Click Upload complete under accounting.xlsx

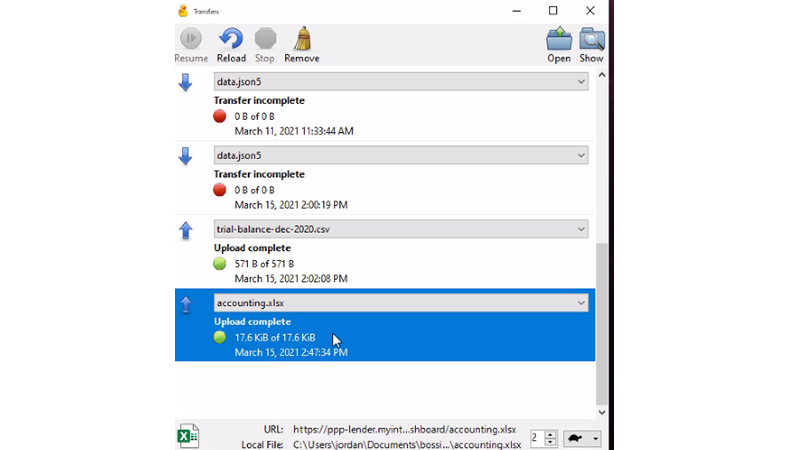(x=252, y=321)
